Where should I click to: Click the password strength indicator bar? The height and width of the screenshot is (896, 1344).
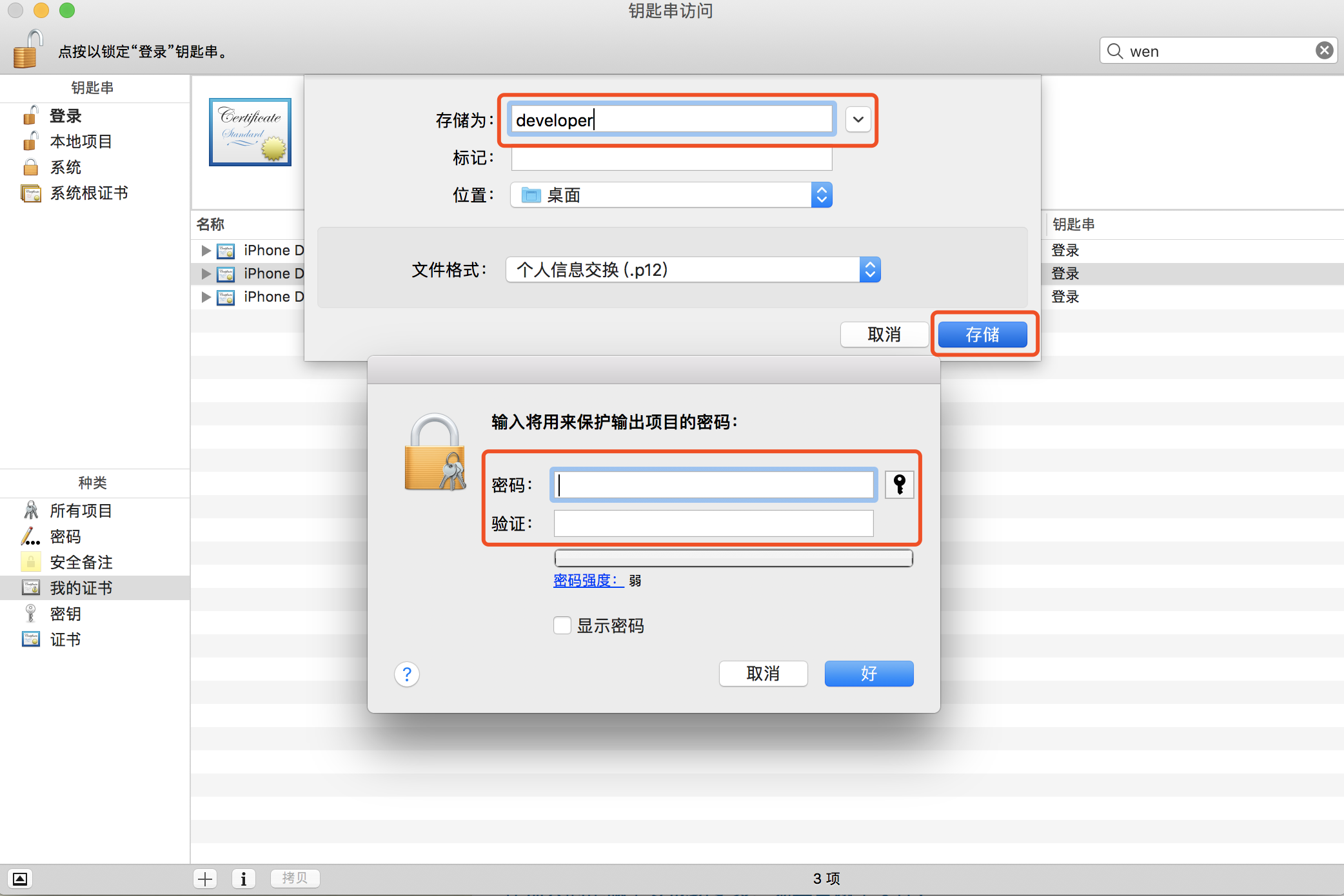[x=733, y=558]
